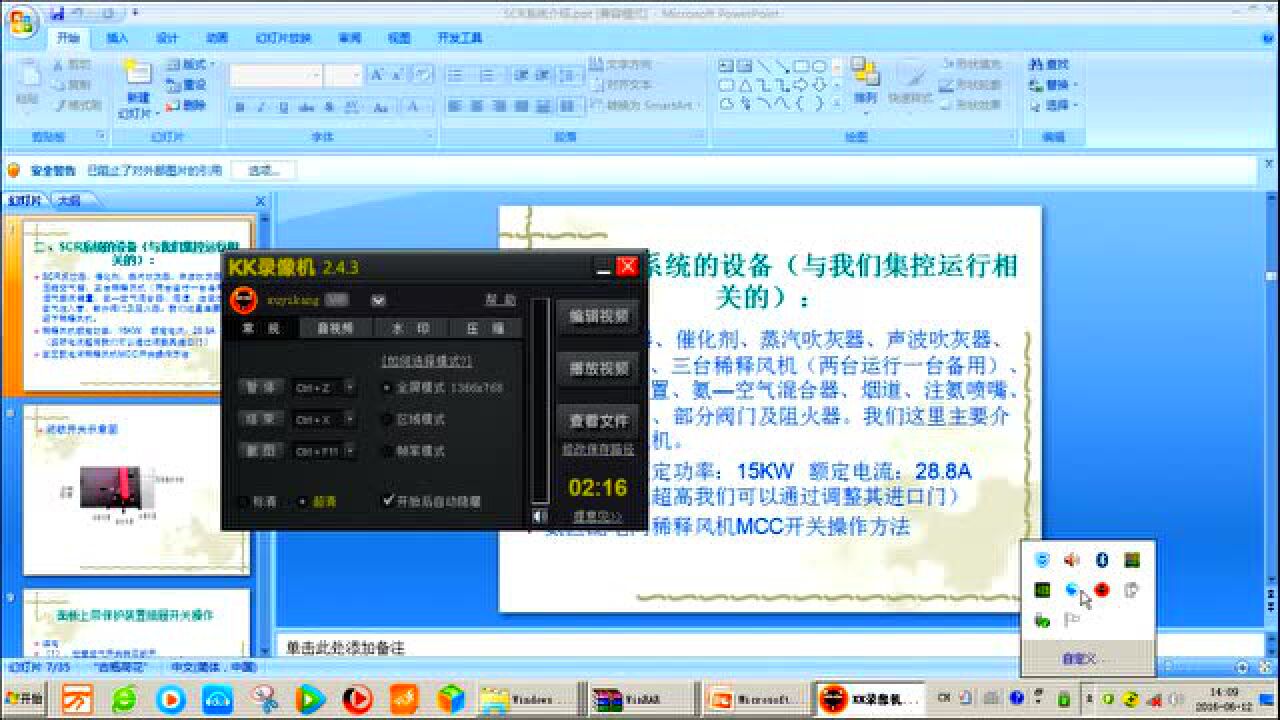Open the Ctrl+Z hotkey dropdown arrow
The height and width of the screenshot is (720, 1280).
pyautogui.click(x=349, y=387)
